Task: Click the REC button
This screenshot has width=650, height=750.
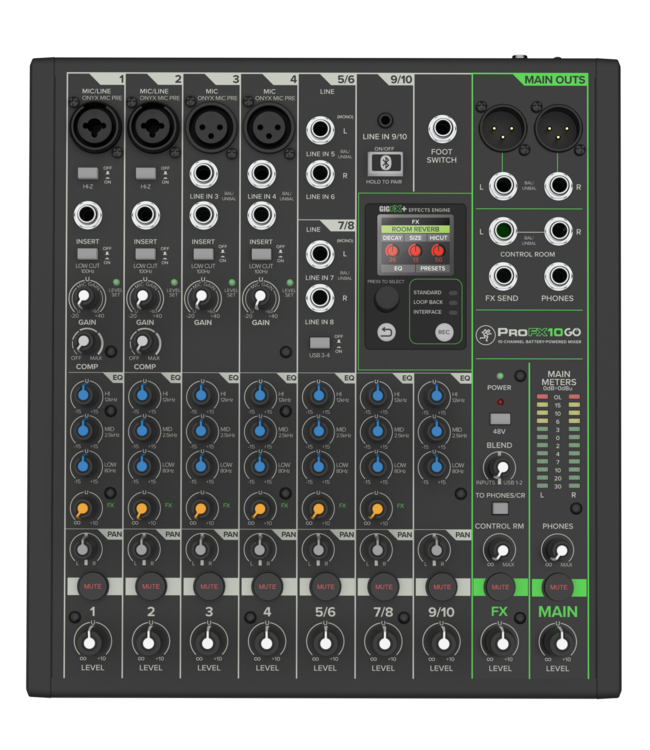Action: click(444, 332)
